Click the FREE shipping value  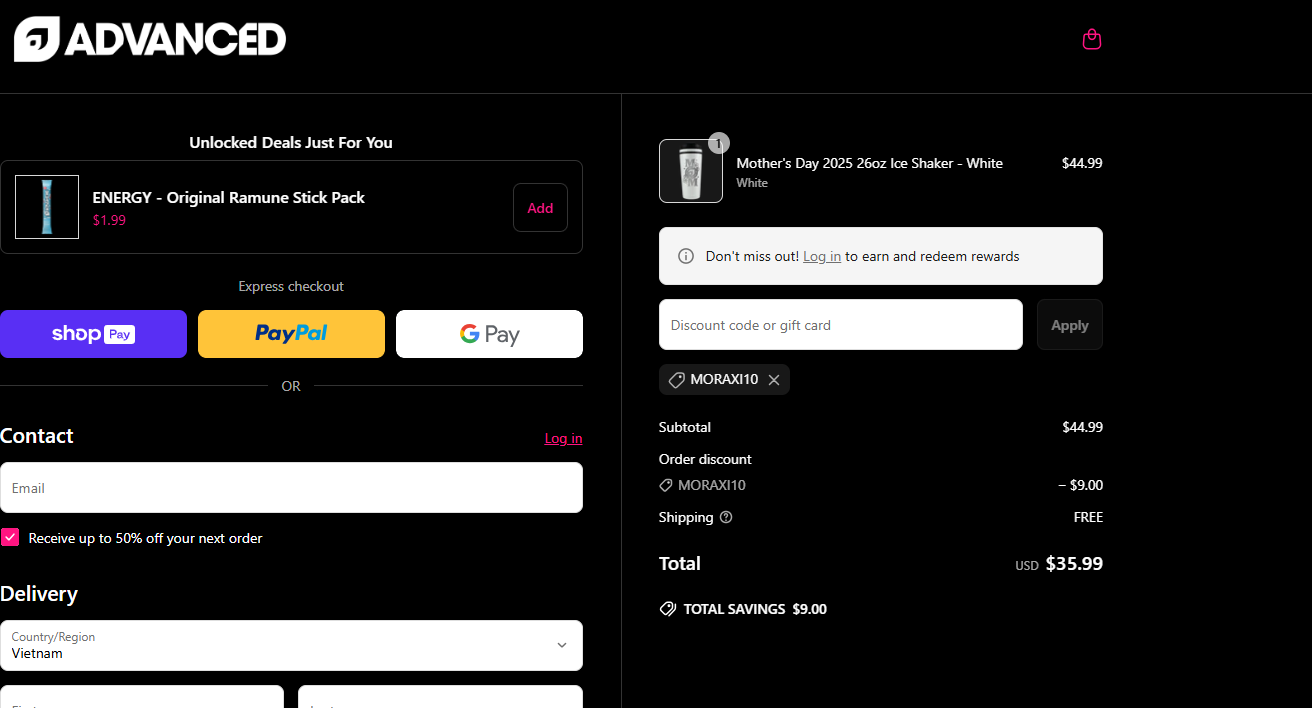coord(1088,517)
